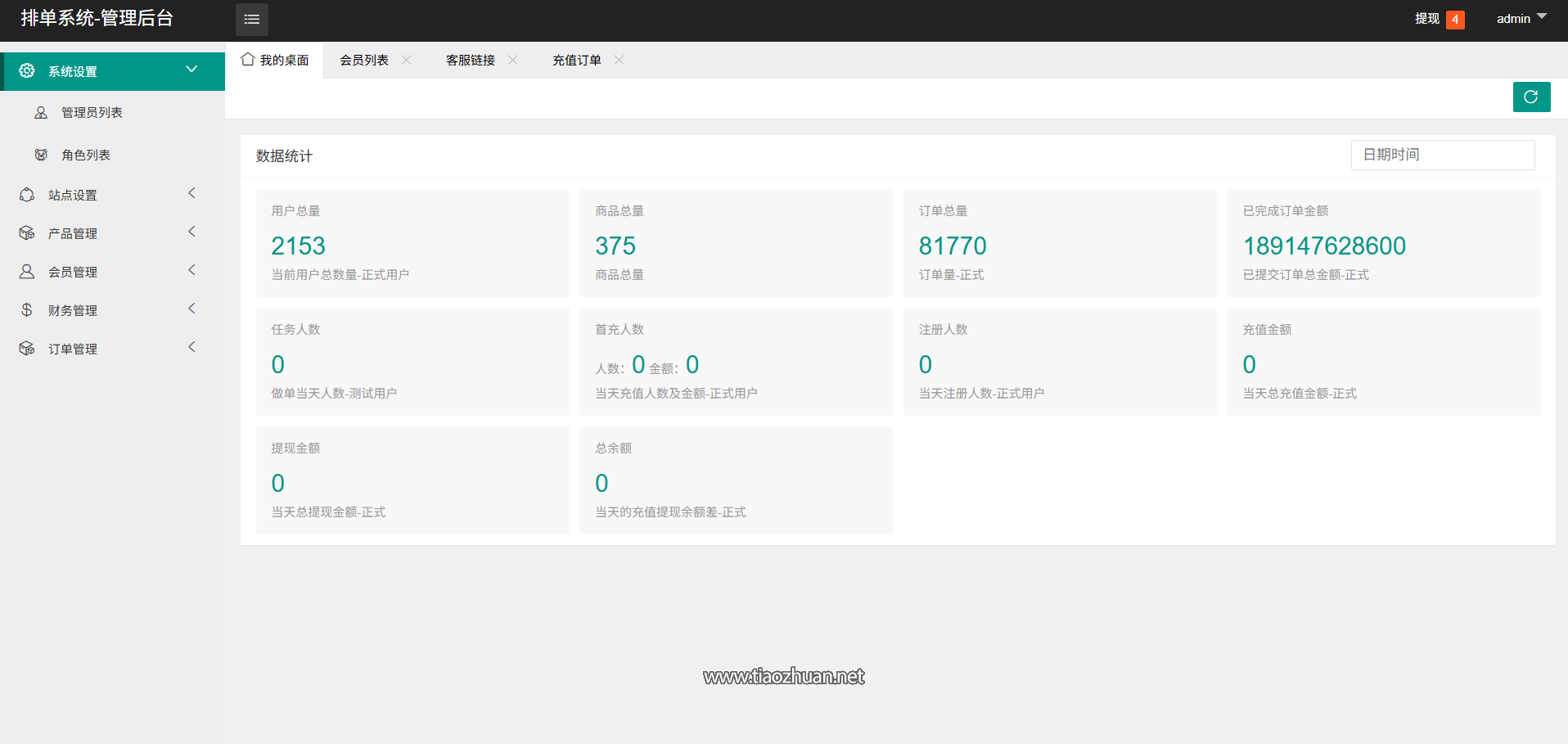
Task: Select the cloud icon beside 站点设置
Action: coord(26,194)
